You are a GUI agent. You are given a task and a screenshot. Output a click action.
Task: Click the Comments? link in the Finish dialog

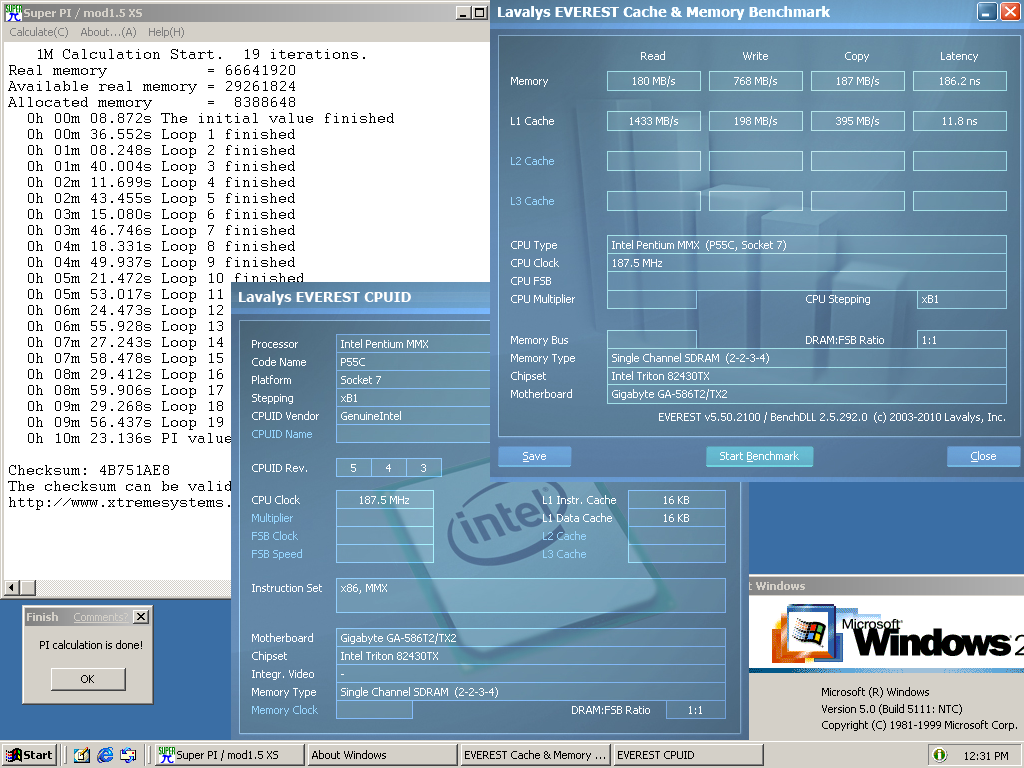pyautogui.click(x=100, y=617)
